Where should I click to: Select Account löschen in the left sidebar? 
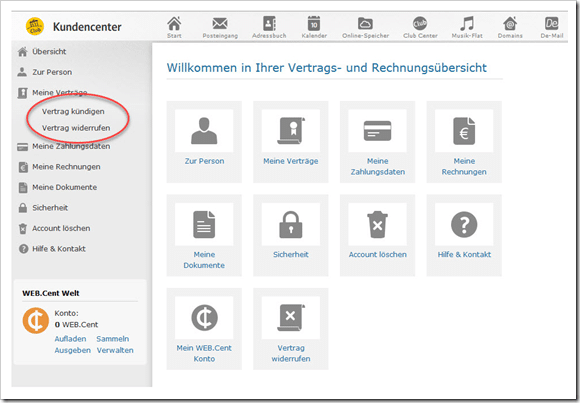coord(61,228)
